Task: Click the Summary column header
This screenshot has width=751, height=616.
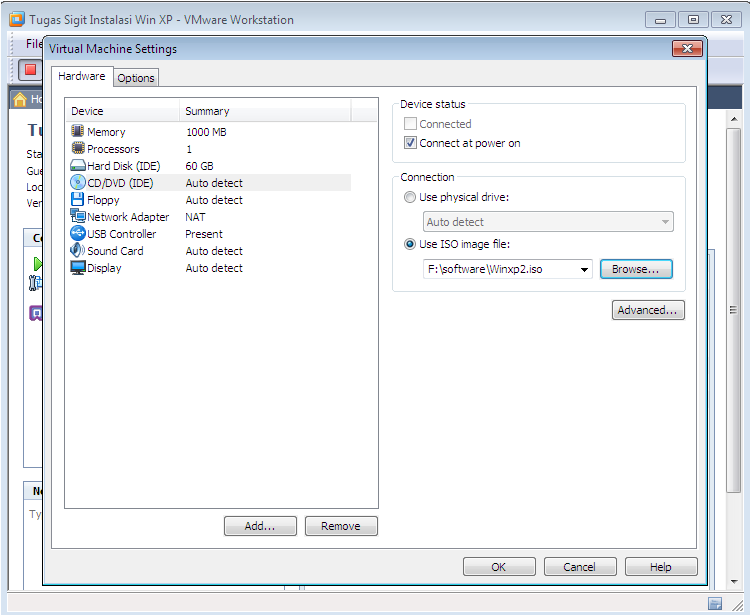Action: coord(265,111)
